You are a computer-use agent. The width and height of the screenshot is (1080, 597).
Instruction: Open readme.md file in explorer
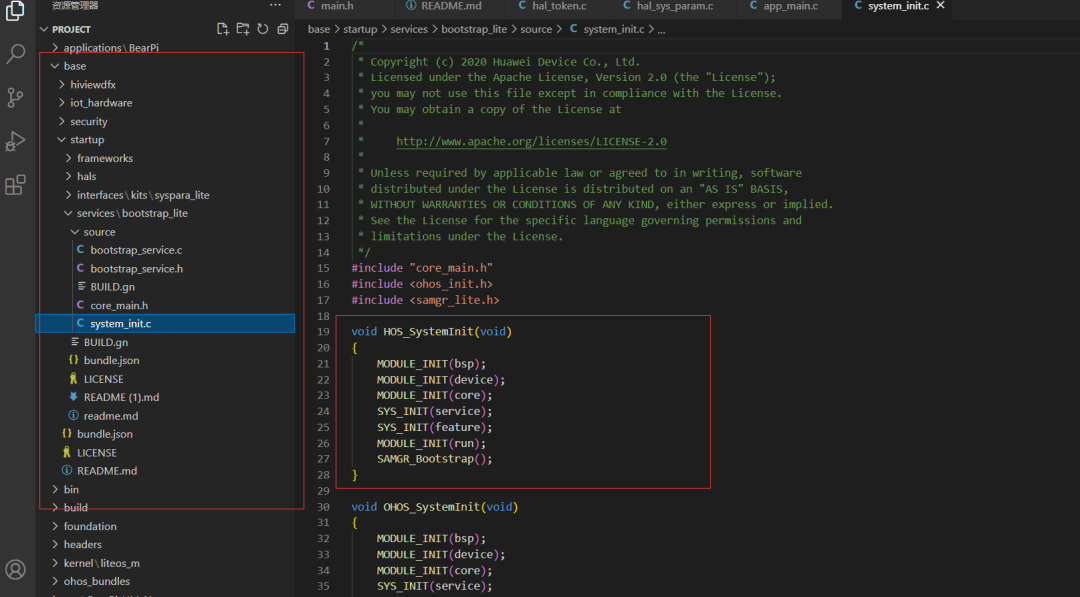click(110, 416)
